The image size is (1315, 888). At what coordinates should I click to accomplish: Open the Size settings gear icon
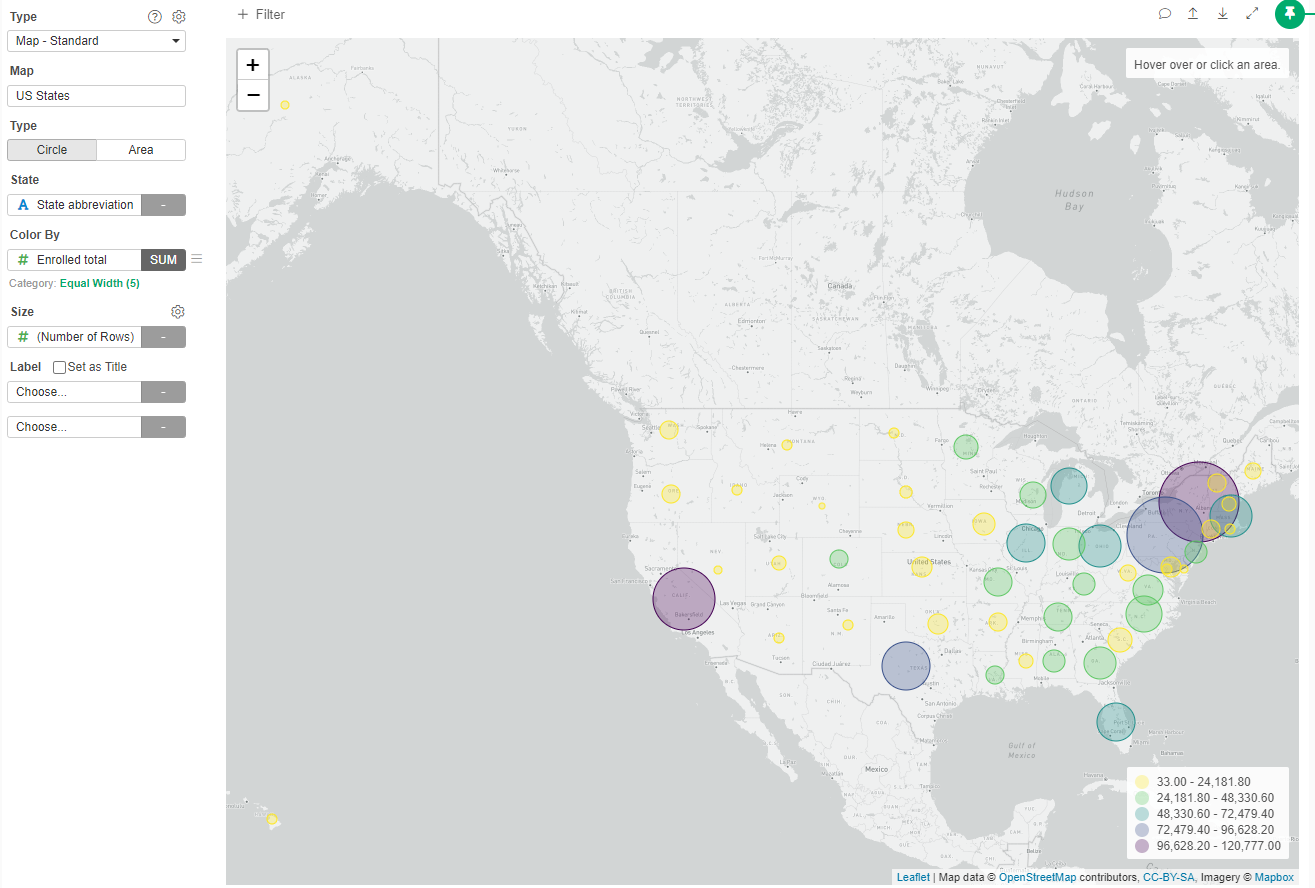[178, 312]
